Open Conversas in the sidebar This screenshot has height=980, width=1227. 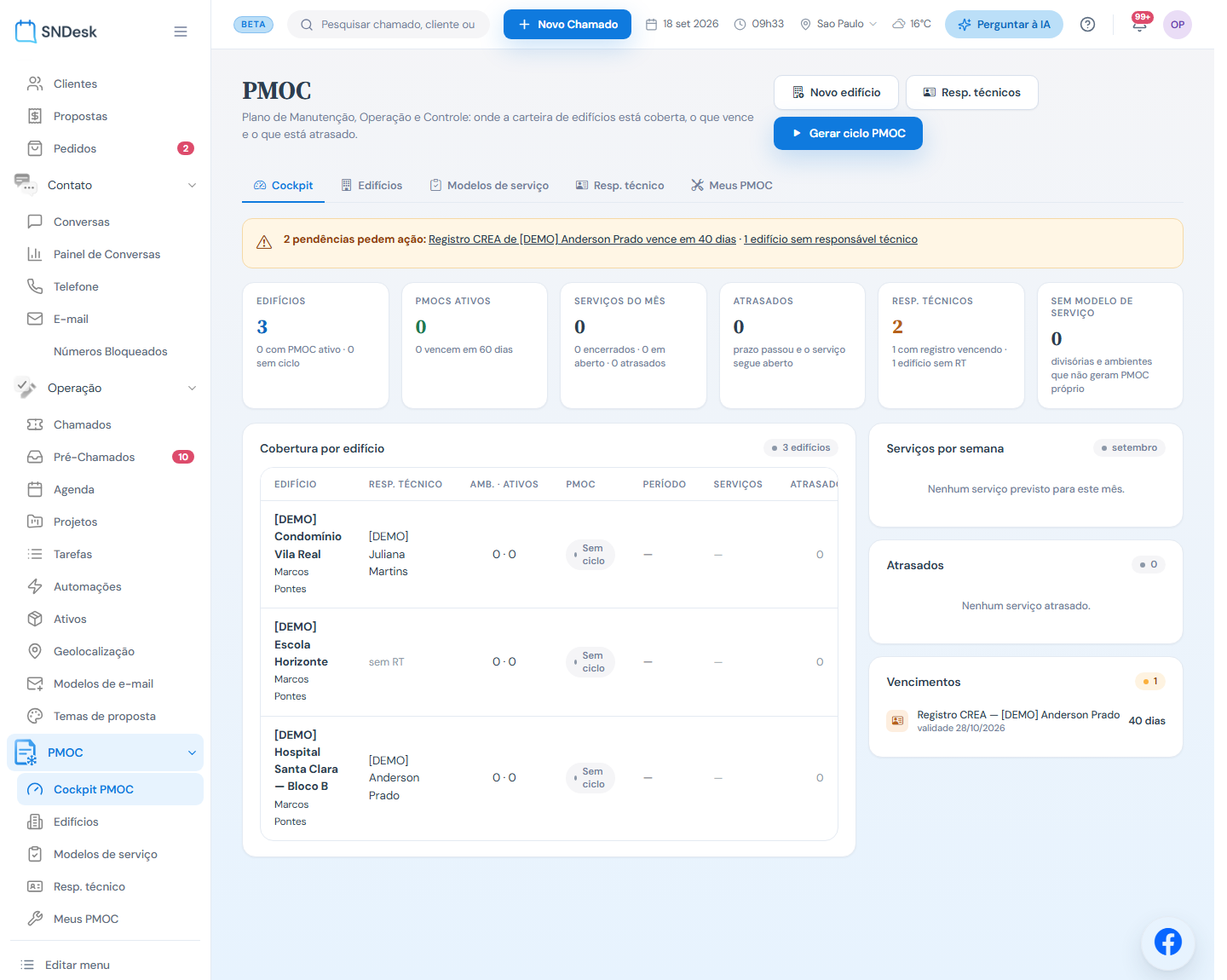pyautogui.click(x=111, y=222)
